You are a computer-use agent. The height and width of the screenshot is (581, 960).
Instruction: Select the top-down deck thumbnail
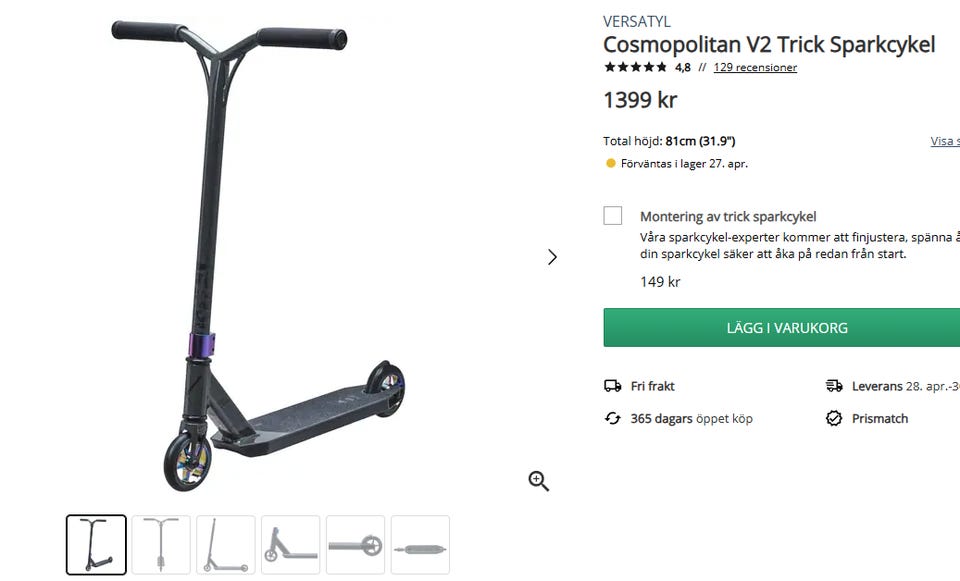click(x=421, y=545)
